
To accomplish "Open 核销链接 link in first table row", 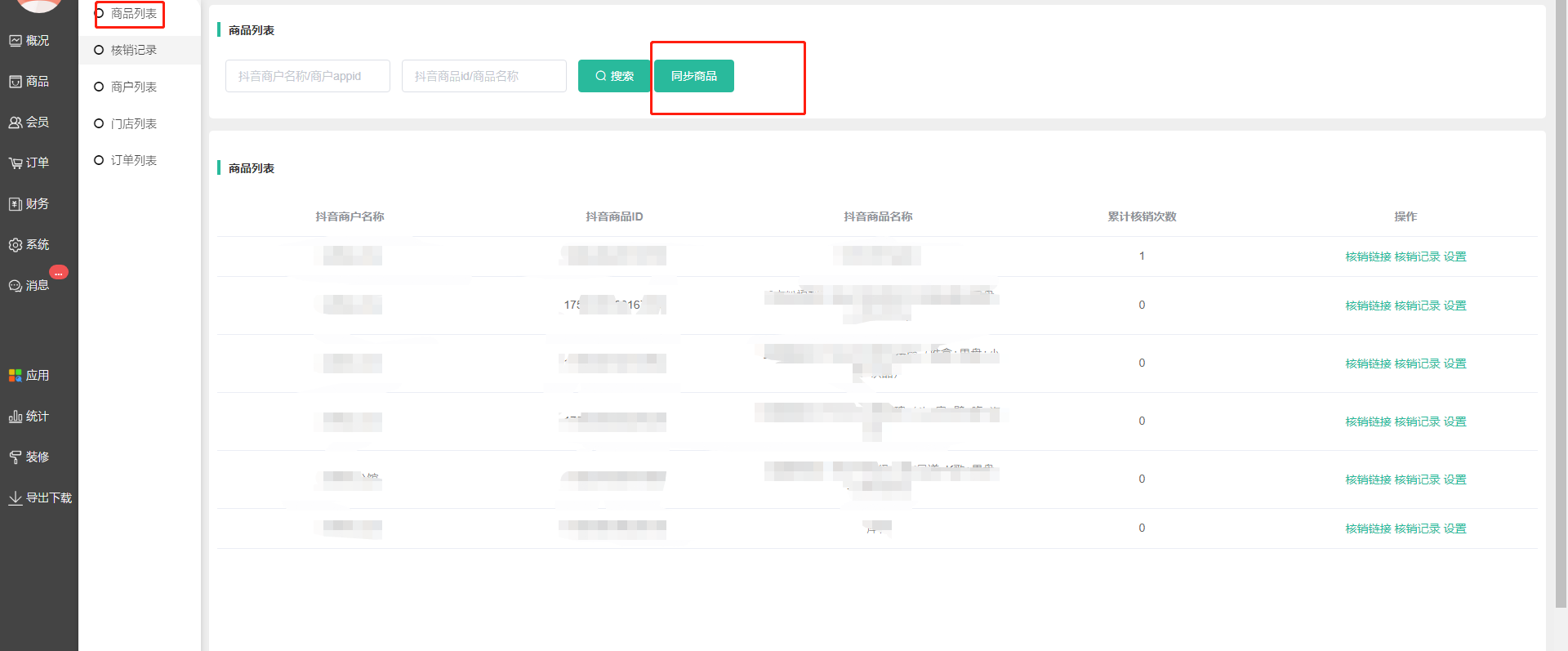I will (1368, 256).
